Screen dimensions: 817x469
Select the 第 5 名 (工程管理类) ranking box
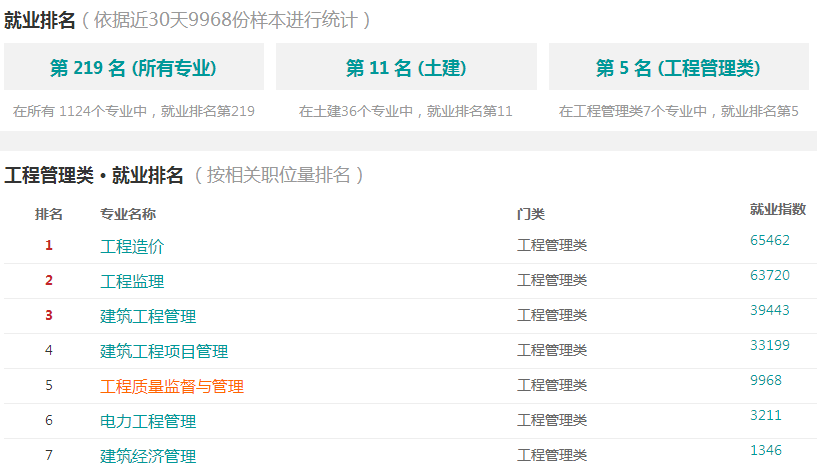point(678,67)
